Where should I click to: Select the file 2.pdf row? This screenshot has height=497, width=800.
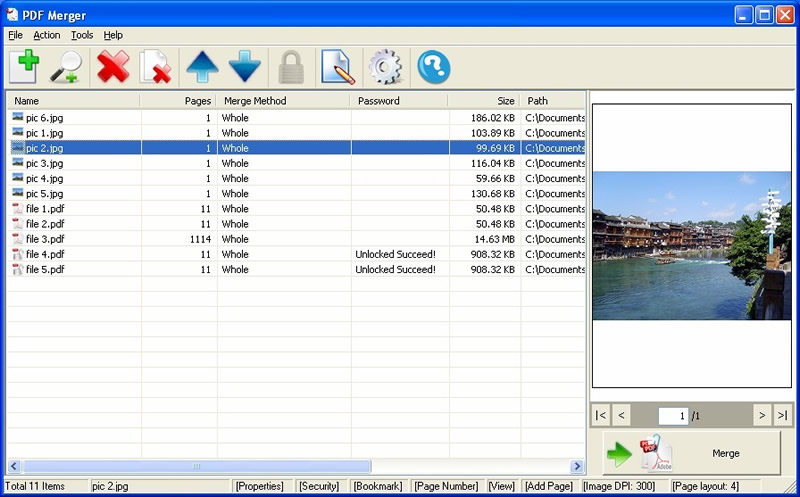(296, 224)
